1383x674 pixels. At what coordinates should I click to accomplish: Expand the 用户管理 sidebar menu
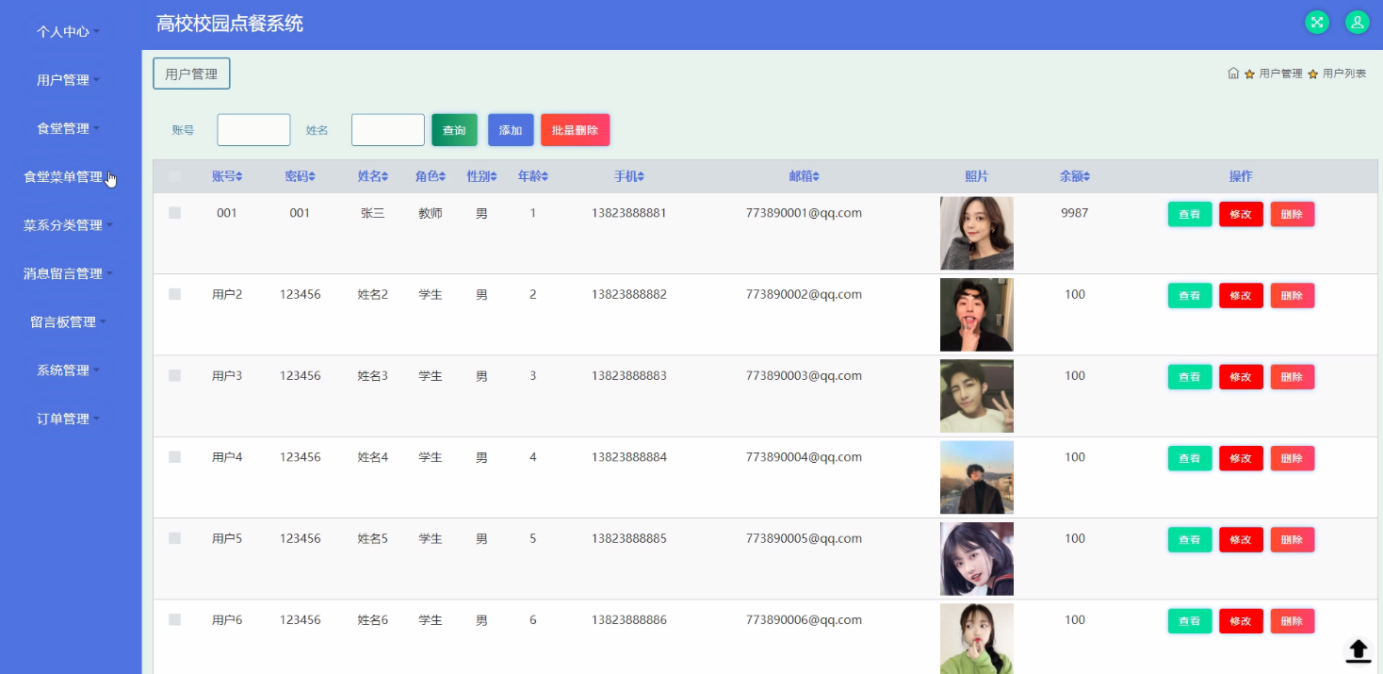69,80
